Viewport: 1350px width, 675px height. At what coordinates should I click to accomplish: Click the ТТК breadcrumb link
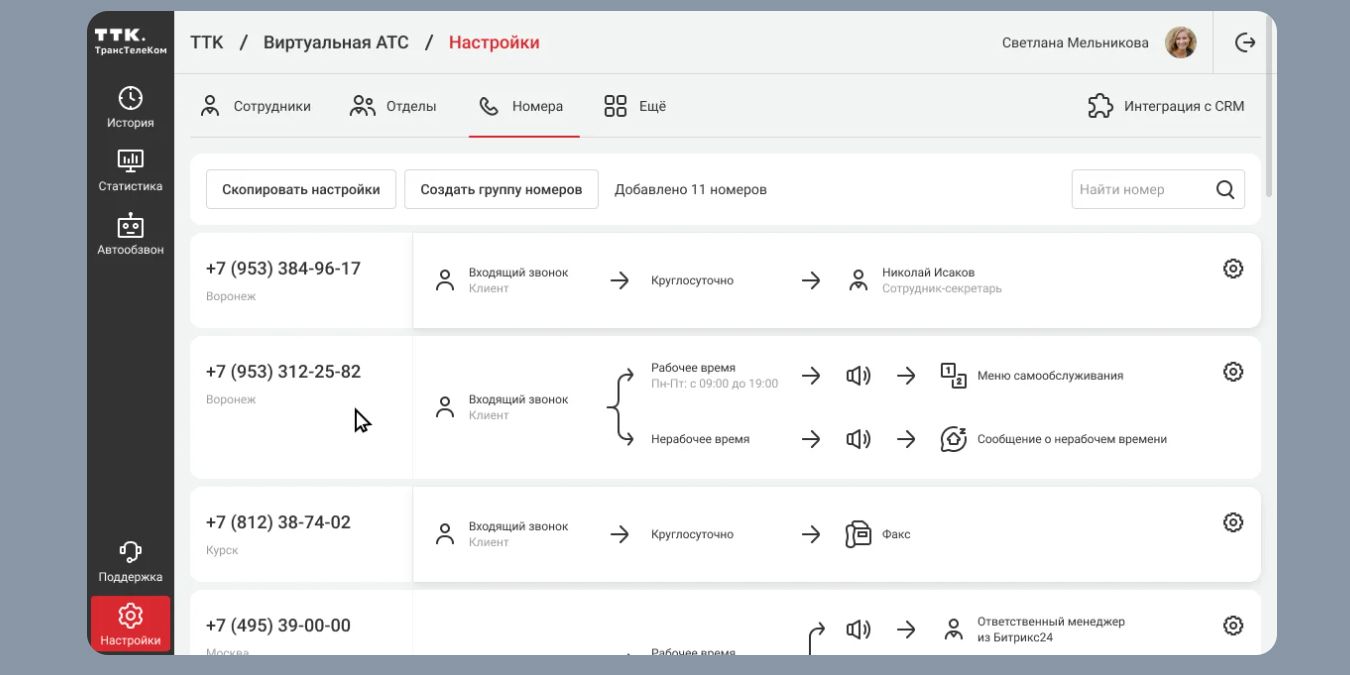tap(207, 42)
